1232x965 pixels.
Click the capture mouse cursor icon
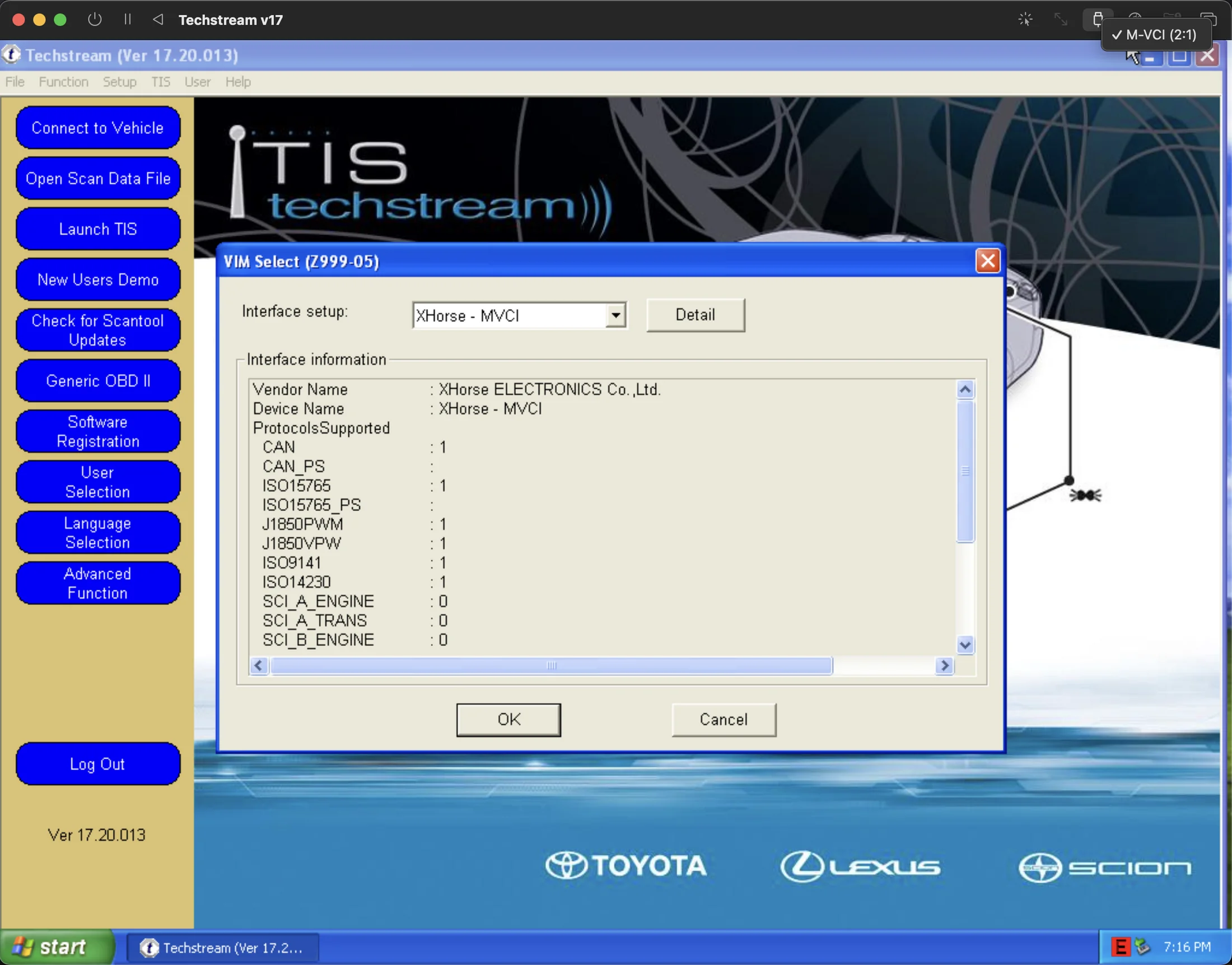(1025, 19)
